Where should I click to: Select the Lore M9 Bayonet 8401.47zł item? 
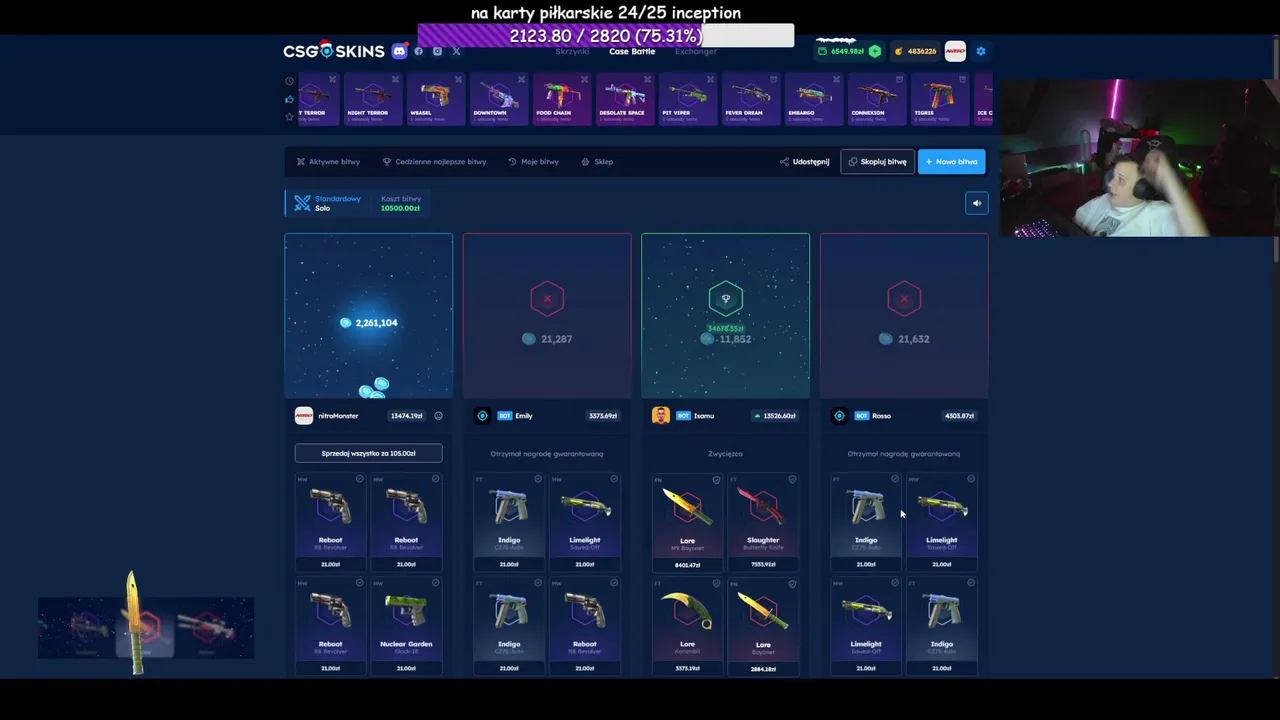coord(687,522)
